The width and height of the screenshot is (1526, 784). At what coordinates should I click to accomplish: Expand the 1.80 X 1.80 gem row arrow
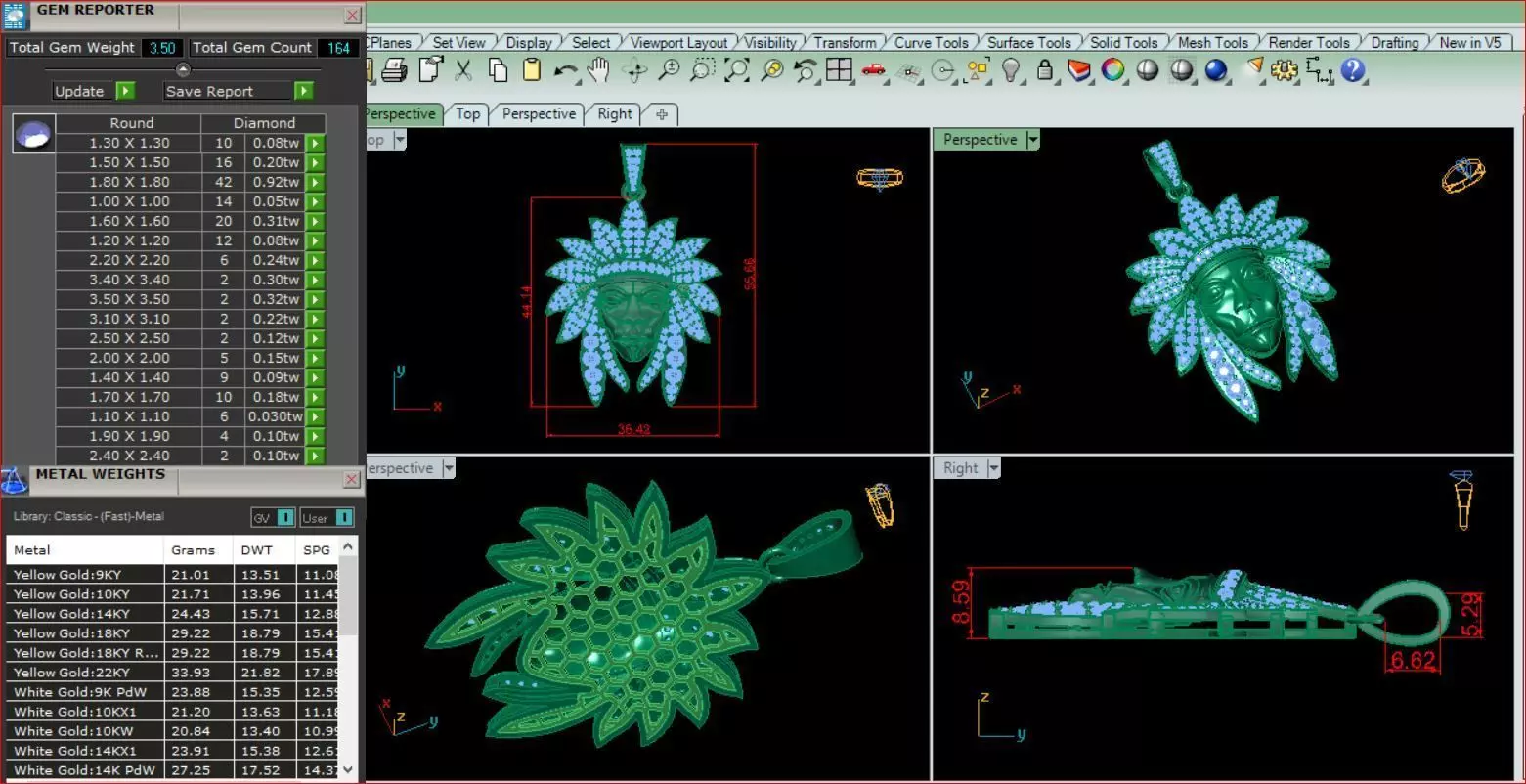point(315,182)
